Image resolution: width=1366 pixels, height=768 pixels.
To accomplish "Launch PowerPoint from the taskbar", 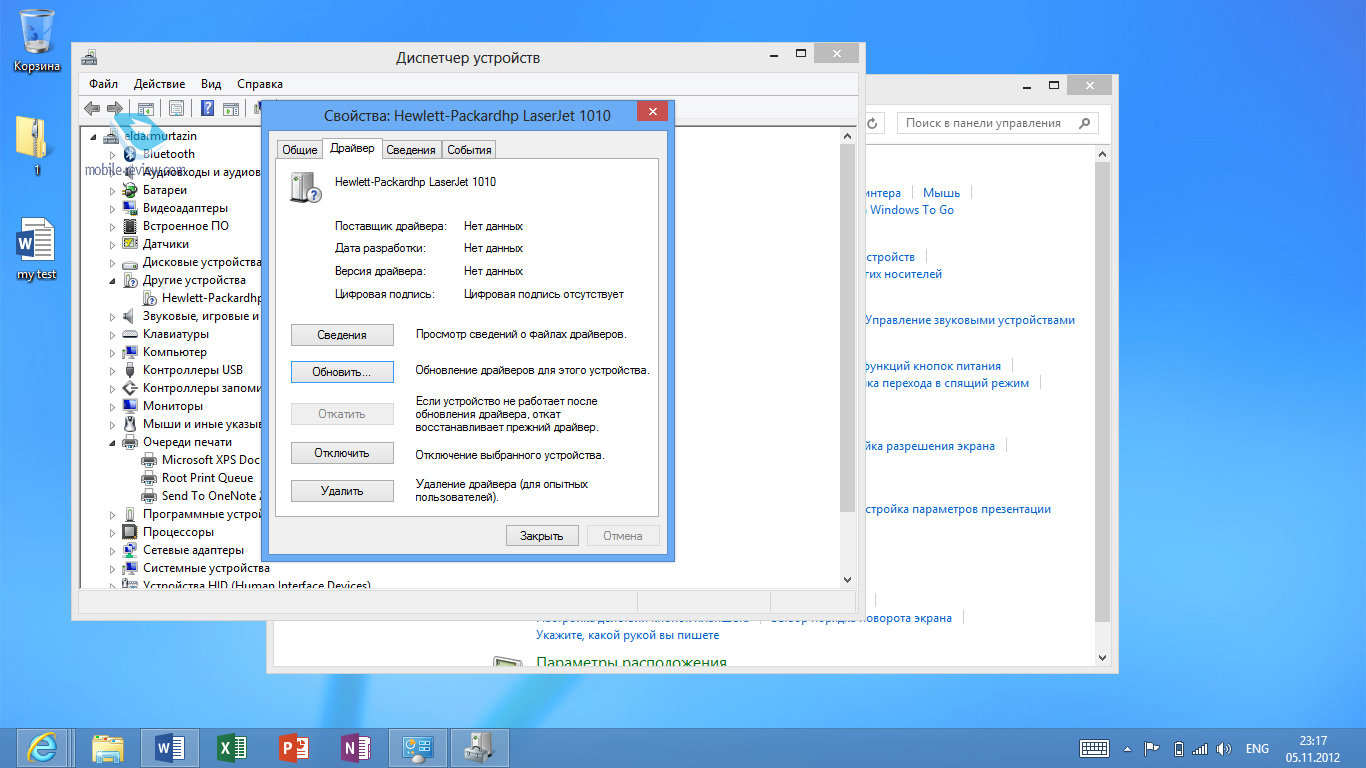I will [x=294, y=747].
